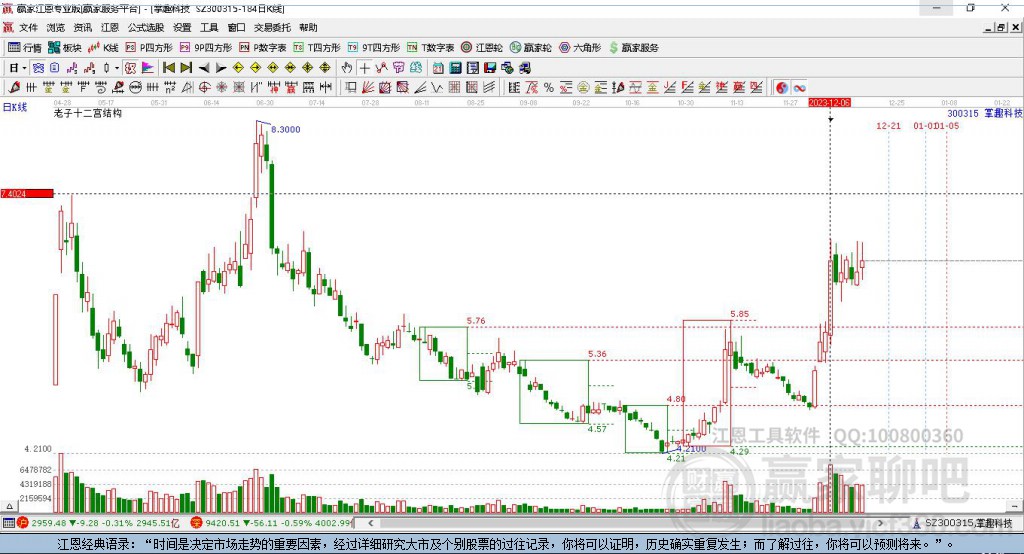The image size is (1024, 554).
Task: Open the 设置 menu
Action: tap(182, 27)
